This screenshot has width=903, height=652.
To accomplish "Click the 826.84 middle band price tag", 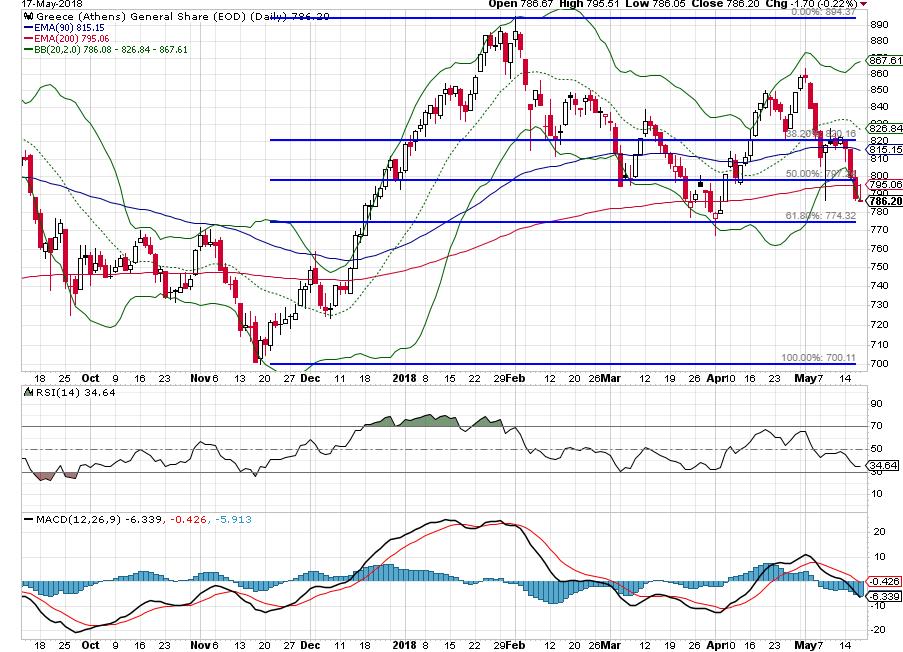I will click(885, 128).
